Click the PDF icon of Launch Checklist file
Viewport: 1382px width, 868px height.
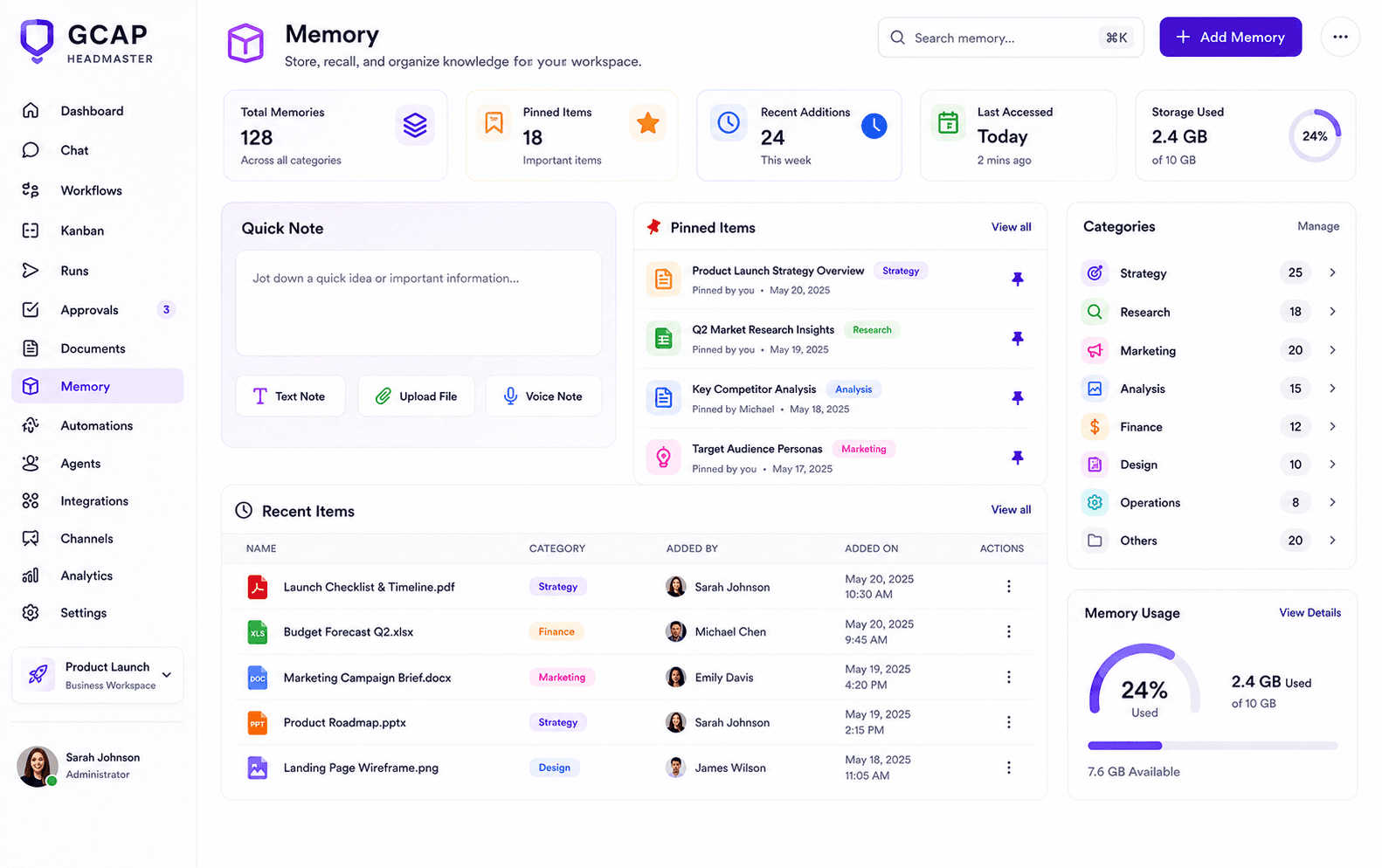click(x=257, y=587)
